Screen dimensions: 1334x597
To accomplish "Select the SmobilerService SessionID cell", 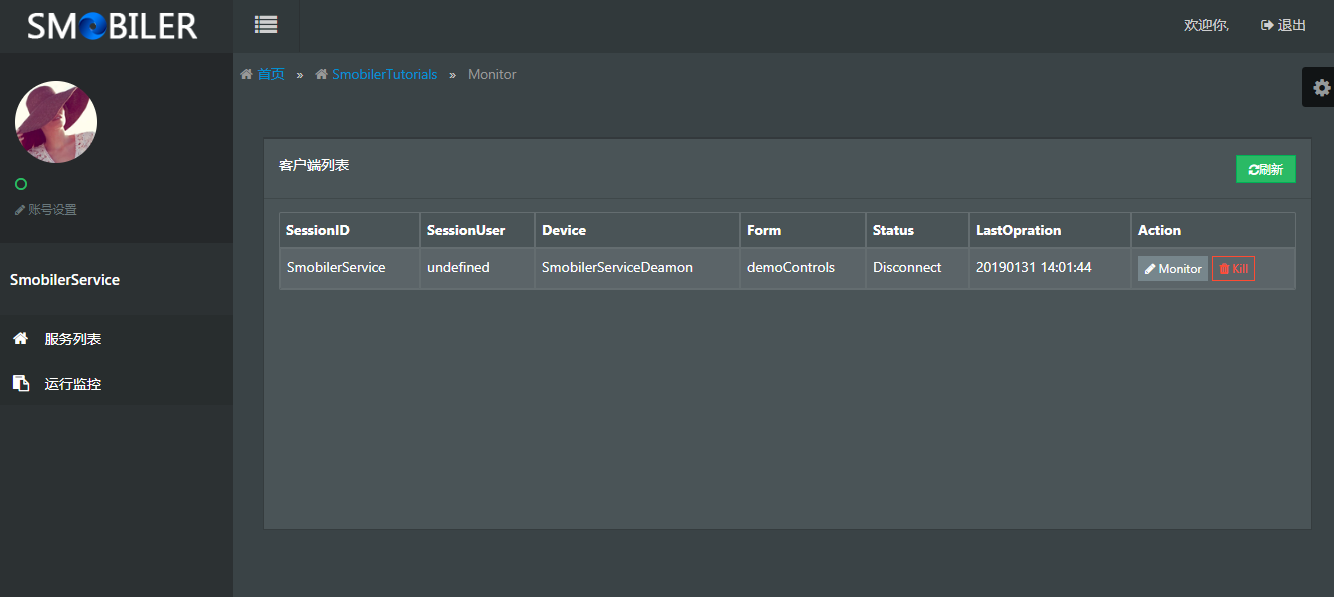I will (x=349, y=268).
